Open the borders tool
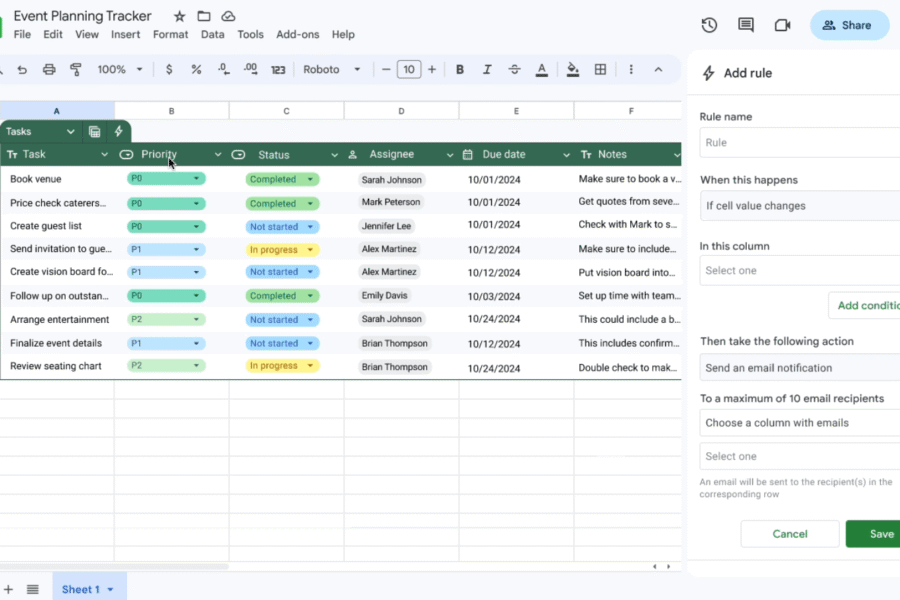Viewport: 900px width, 600px height. click(600, 69)
